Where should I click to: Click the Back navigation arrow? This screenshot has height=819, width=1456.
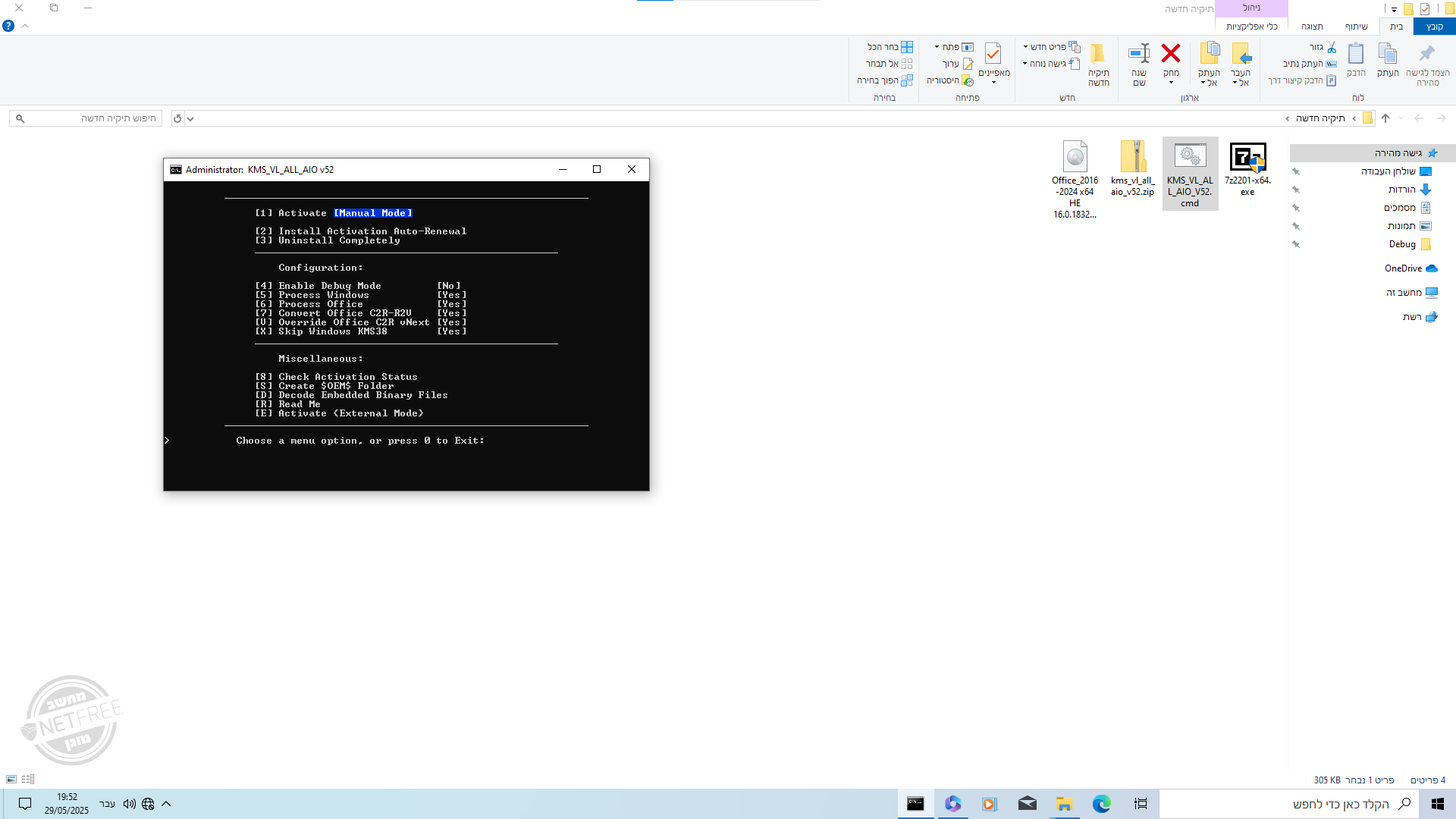pyautogui.click(x=1419, y=118)
